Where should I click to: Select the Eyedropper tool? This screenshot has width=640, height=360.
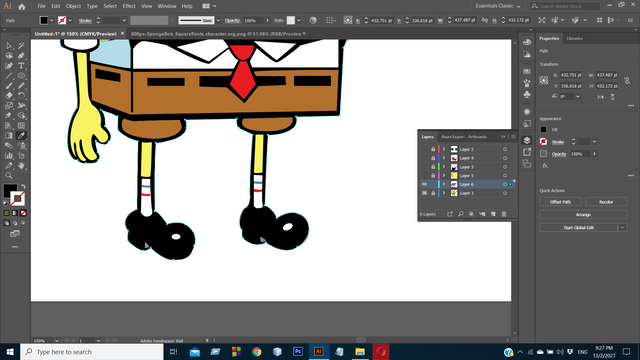point(21,136)
